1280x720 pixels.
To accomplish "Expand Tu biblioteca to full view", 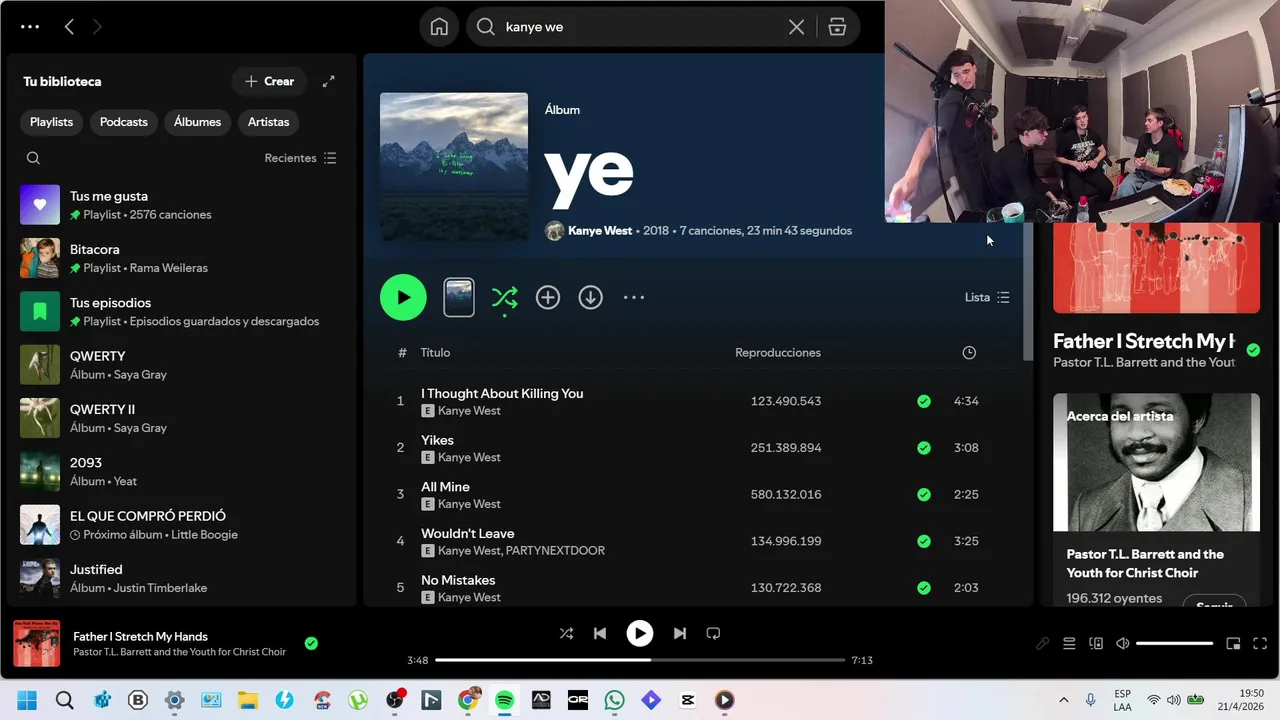I will pos(328,82).
